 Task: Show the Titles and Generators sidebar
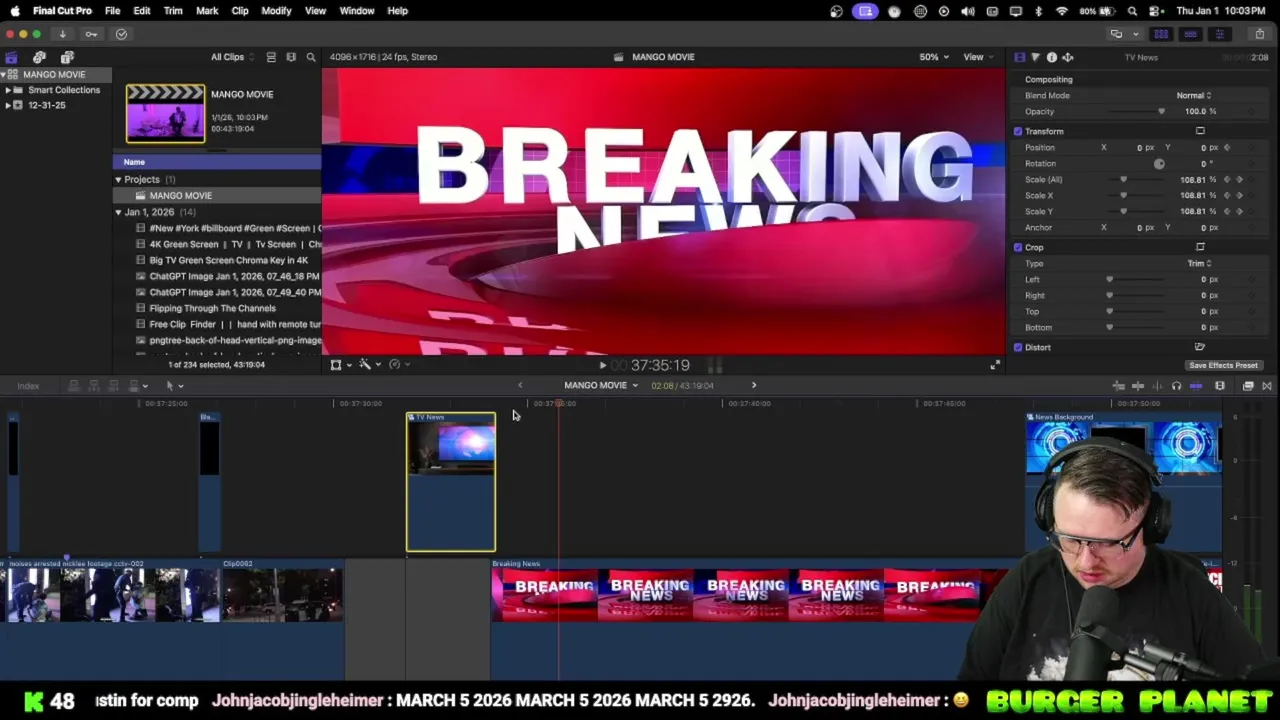tap(67, 57)
